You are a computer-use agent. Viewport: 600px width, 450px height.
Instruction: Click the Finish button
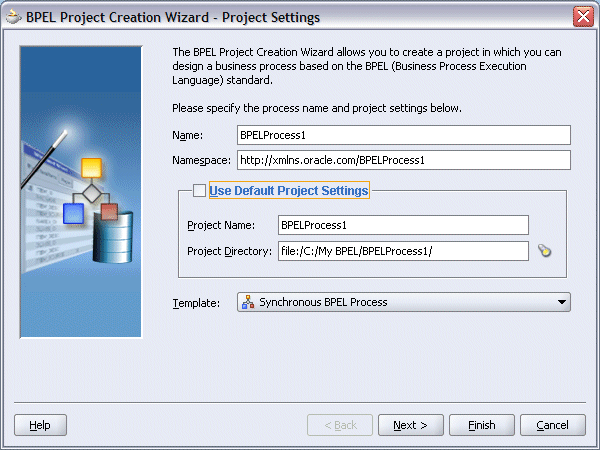pyautogui.click(x=481, y=425)
